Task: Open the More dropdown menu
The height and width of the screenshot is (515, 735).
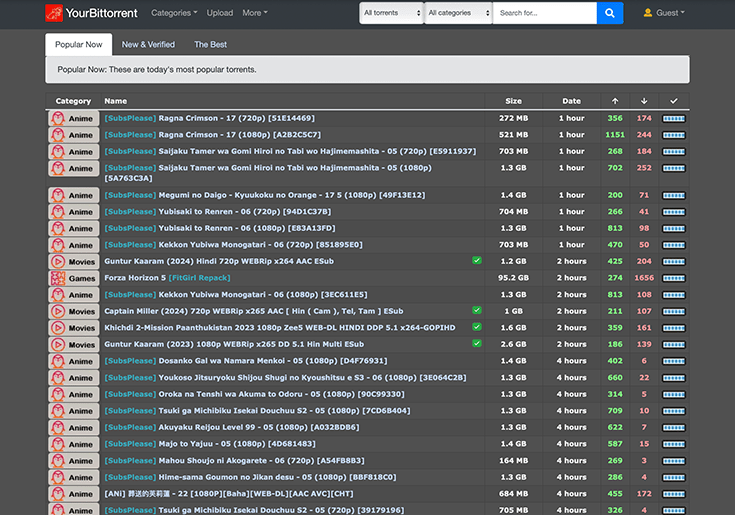Action: [255, 13]
